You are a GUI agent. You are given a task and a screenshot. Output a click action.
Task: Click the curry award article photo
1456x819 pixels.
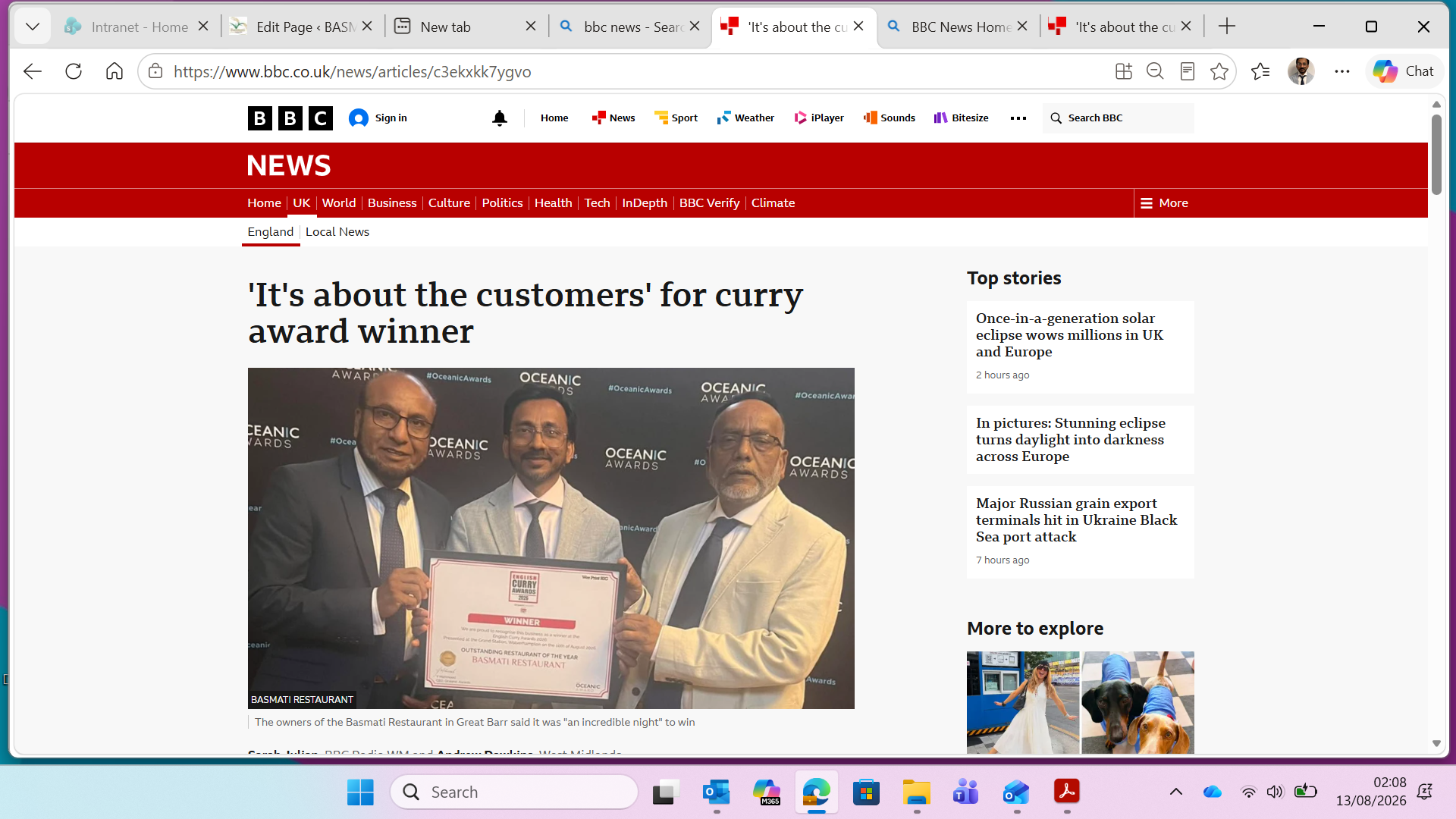click(x=551, y=538)
